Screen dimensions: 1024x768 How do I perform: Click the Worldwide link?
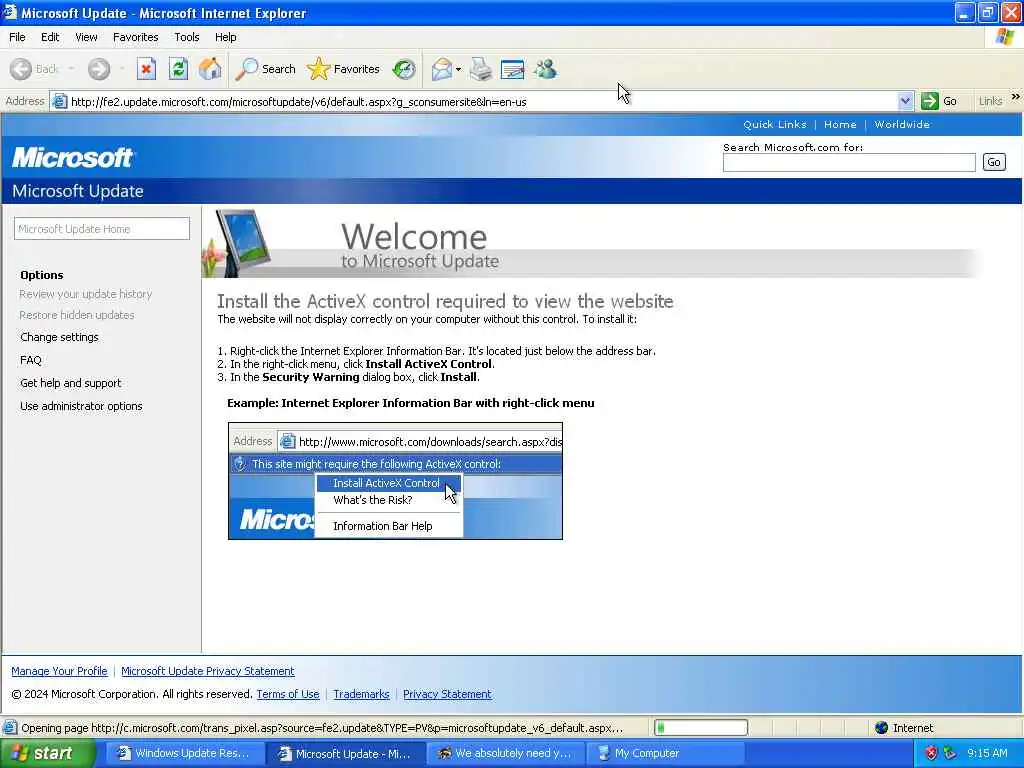pos(902,124)
